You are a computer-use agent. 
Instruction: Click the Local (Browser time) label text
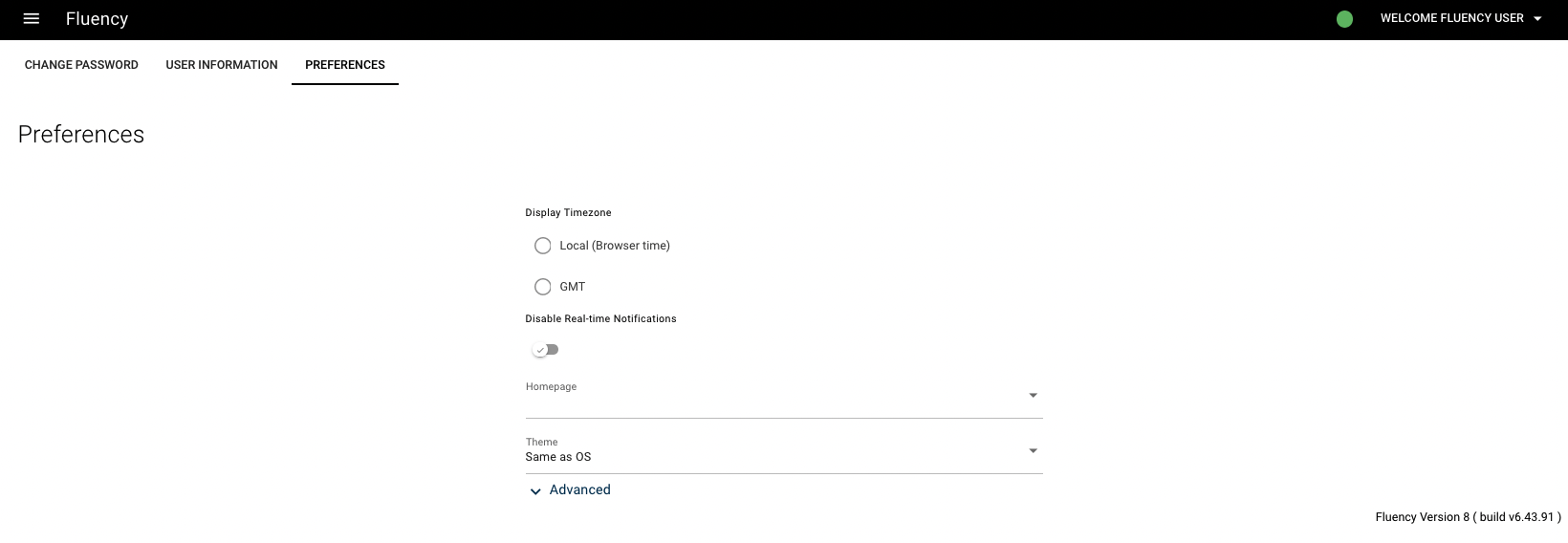(615, 246)
